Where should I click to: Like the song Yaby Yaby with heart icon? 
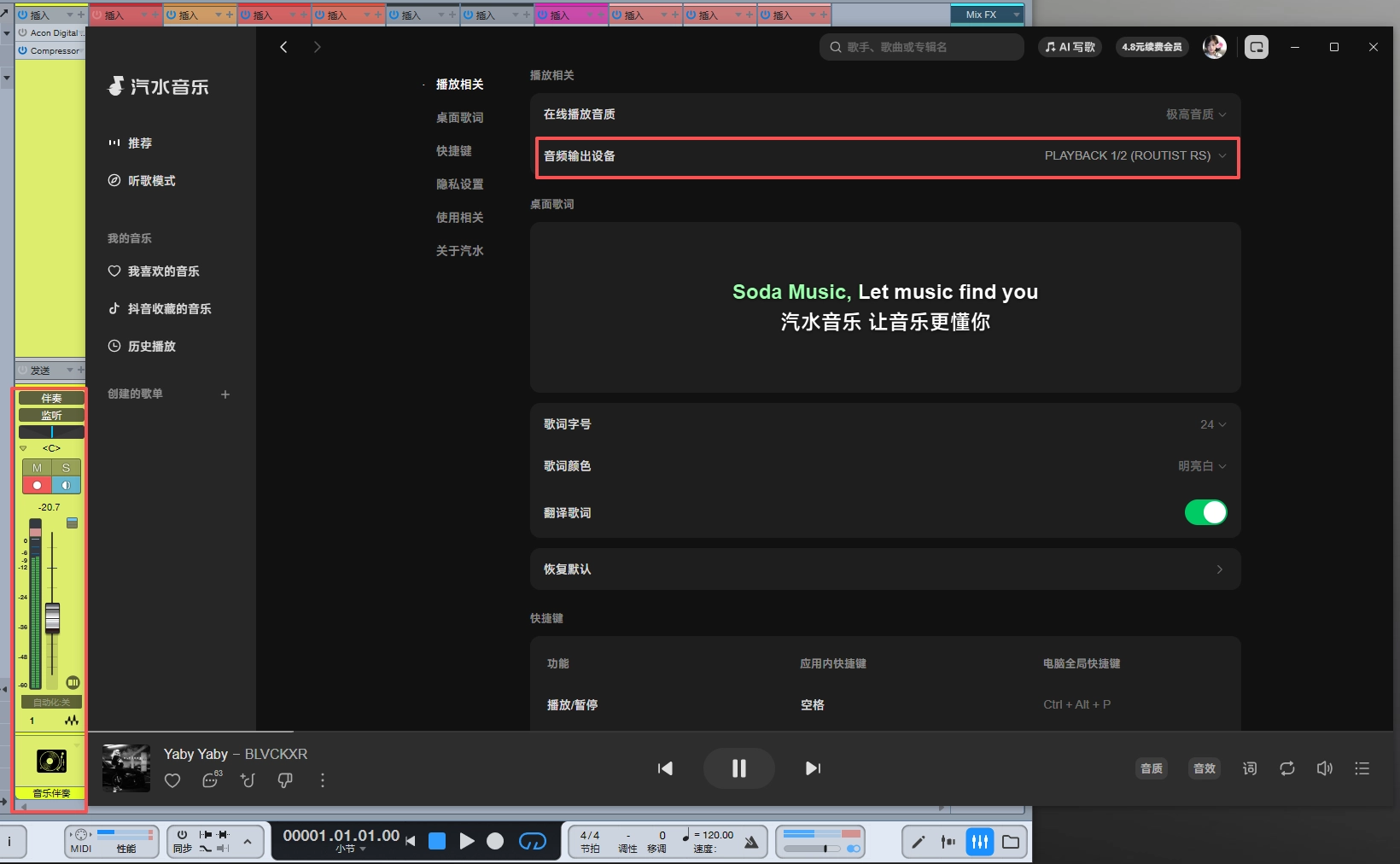172,780
